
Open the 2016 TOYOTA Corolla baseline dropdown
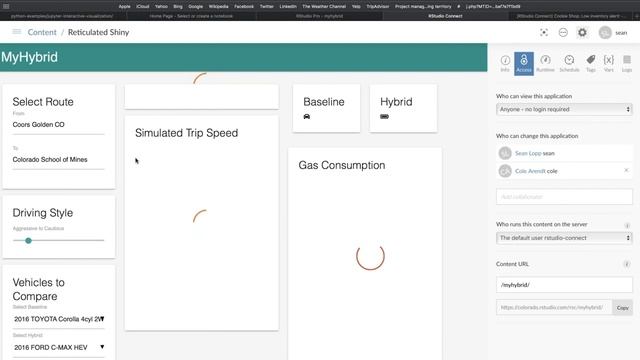pos(58,319)
